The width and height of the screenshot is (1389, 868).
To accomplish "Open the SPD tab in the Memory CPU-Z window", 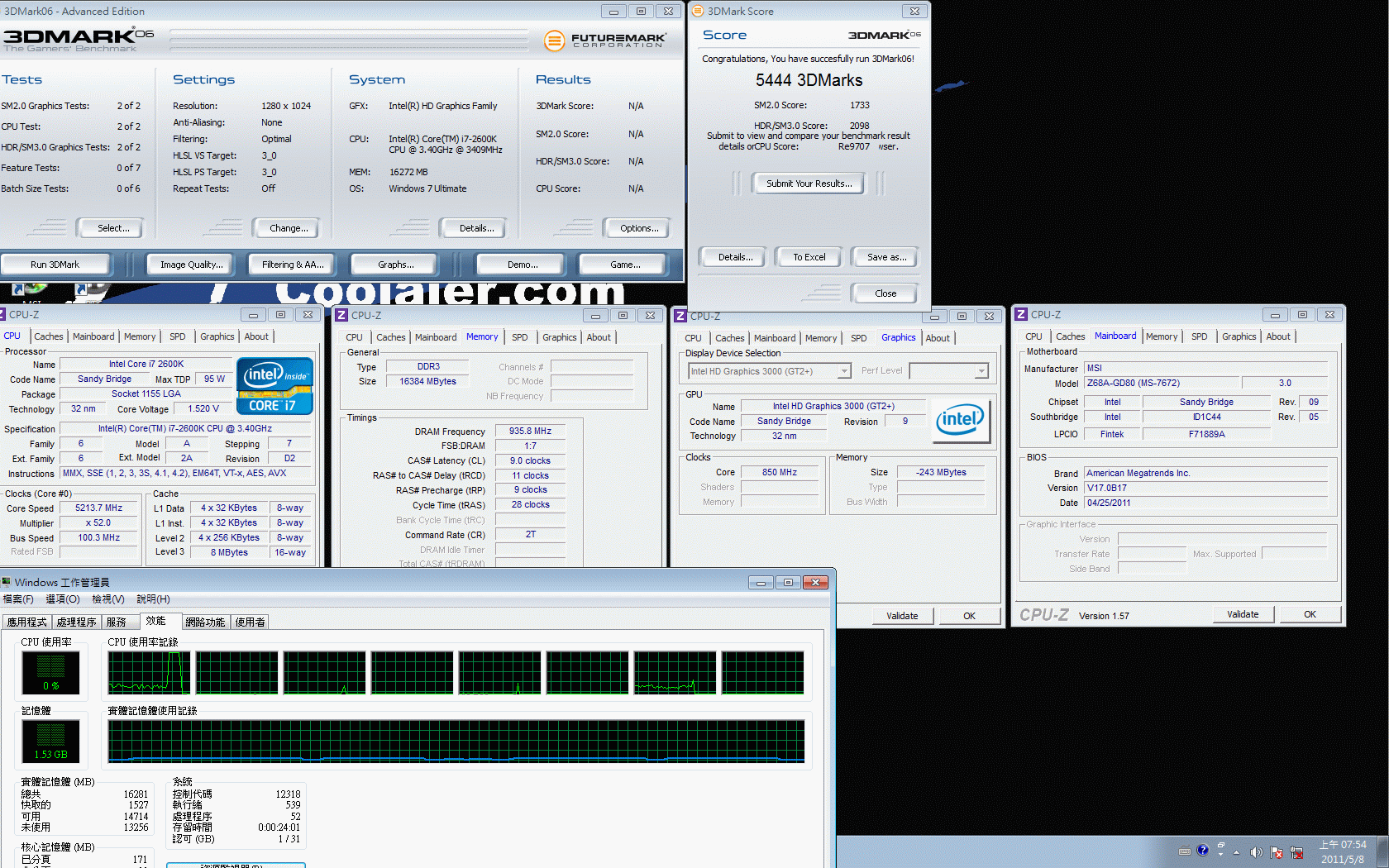I will tap(519, 337).
